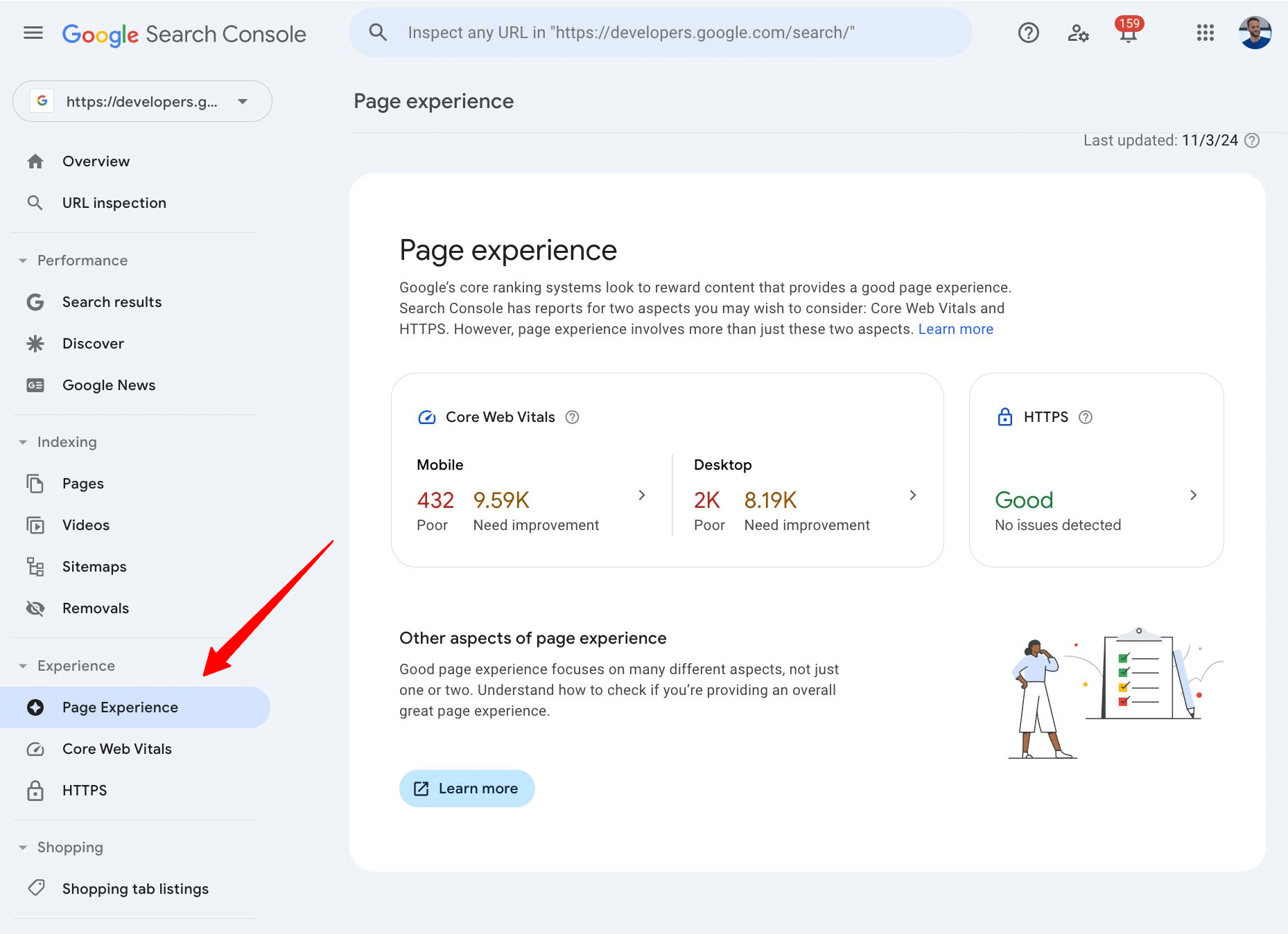Image resolution: width=1288 pixels, height=934 pixels.
Task: Click the help question mark icon in header
Action: pos(1028,33)
